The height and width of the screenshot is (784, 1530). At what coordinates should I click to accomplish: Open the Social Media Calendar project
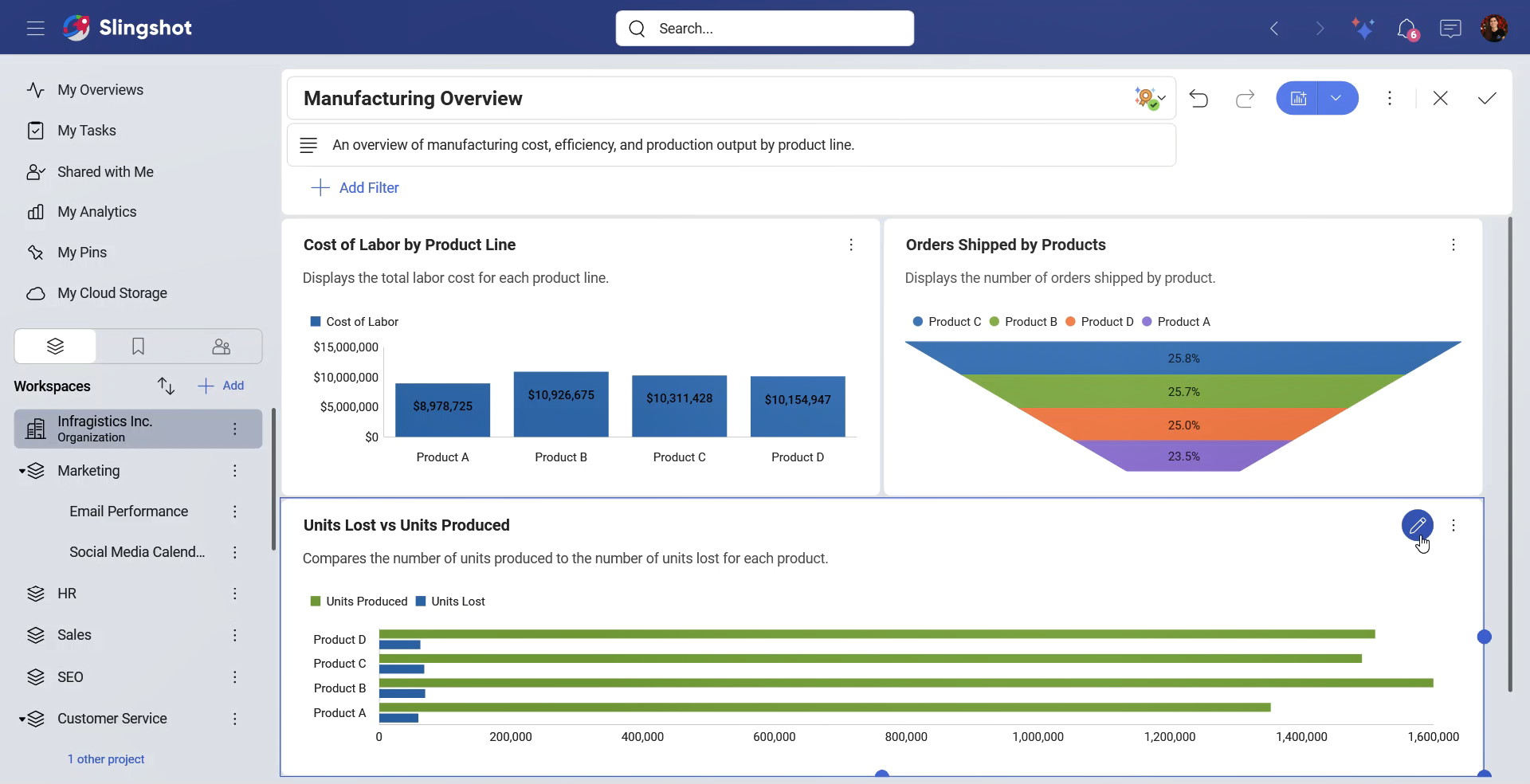[137, 552]
